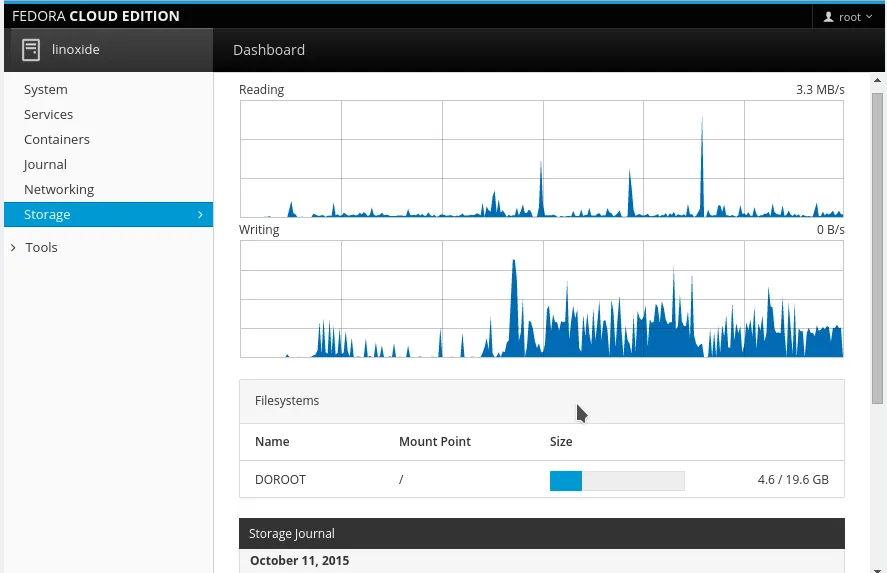Open the DOROOT filesystem row
Screen dimensions: 887x573
[280, 479]
